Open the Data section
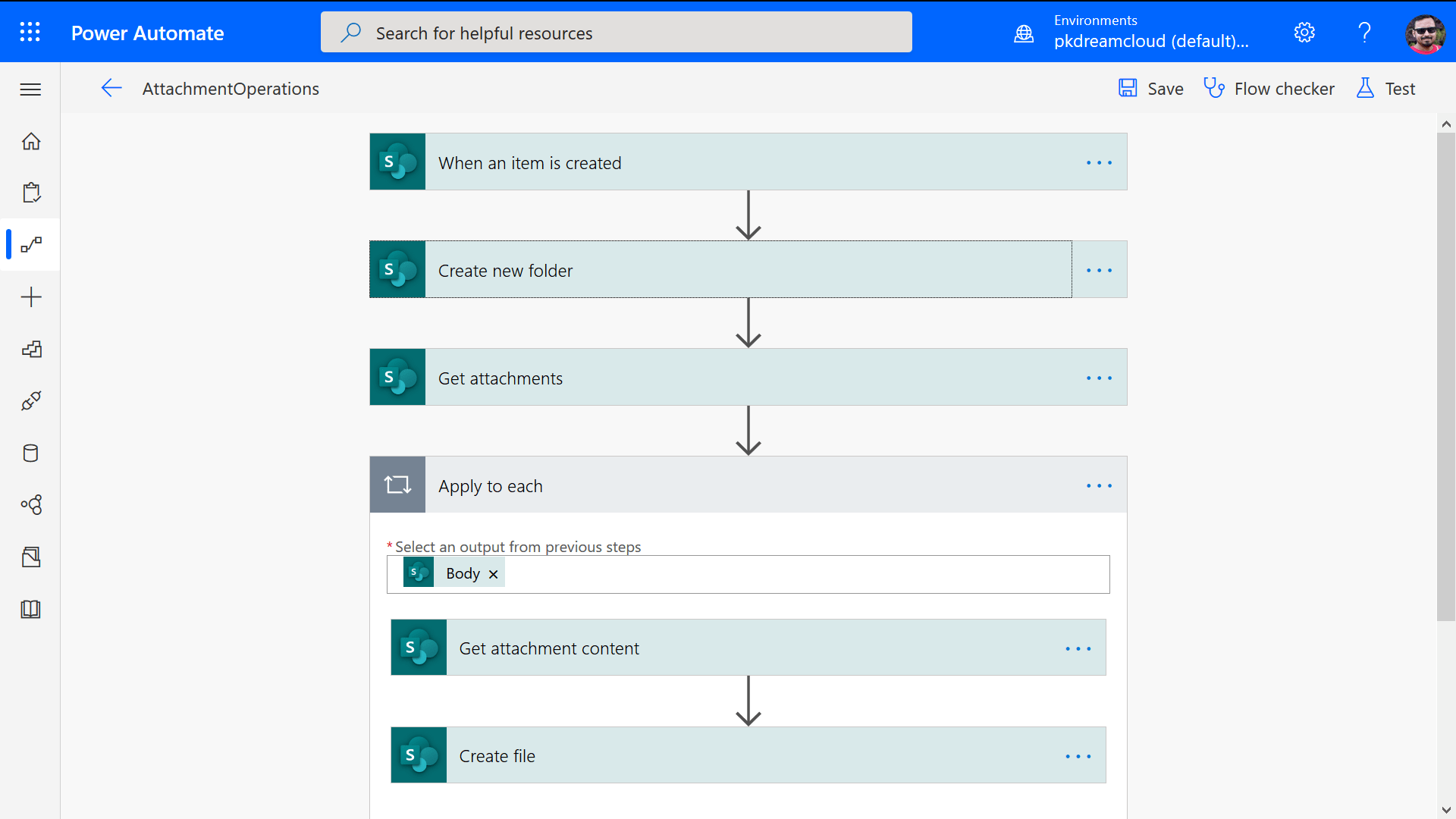This screenshot has width=1456, height=819. [30, 453]
